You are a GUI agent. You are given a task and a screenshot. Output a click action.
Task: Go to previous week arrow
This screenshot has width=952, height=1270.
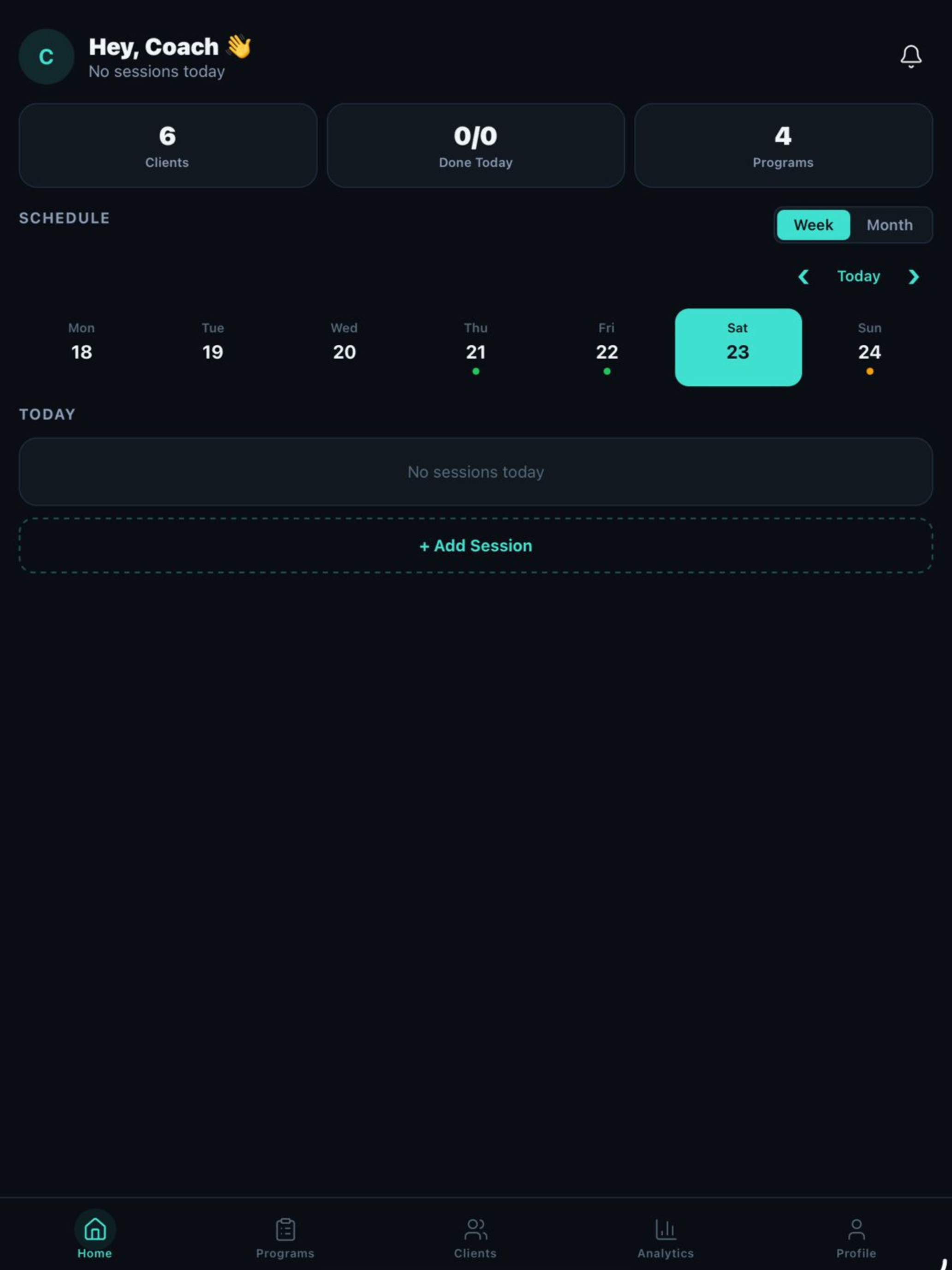(x=803, y=277)
